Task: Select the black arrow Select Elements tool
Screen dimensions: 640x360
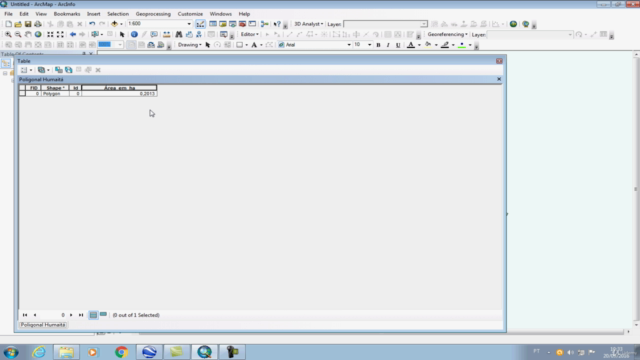Action: coord(122,35)
